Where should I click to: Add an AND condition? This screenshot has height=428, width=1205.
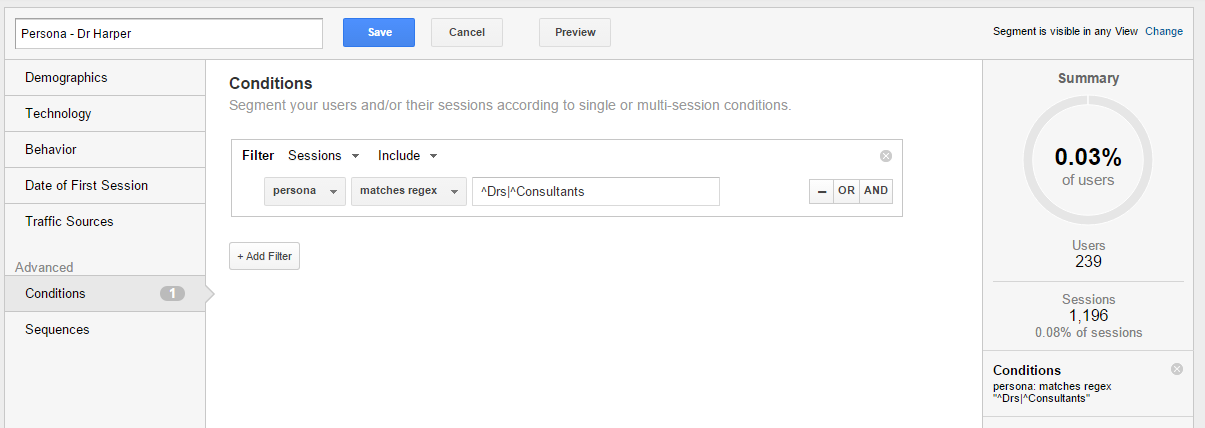tap(876, 191)
